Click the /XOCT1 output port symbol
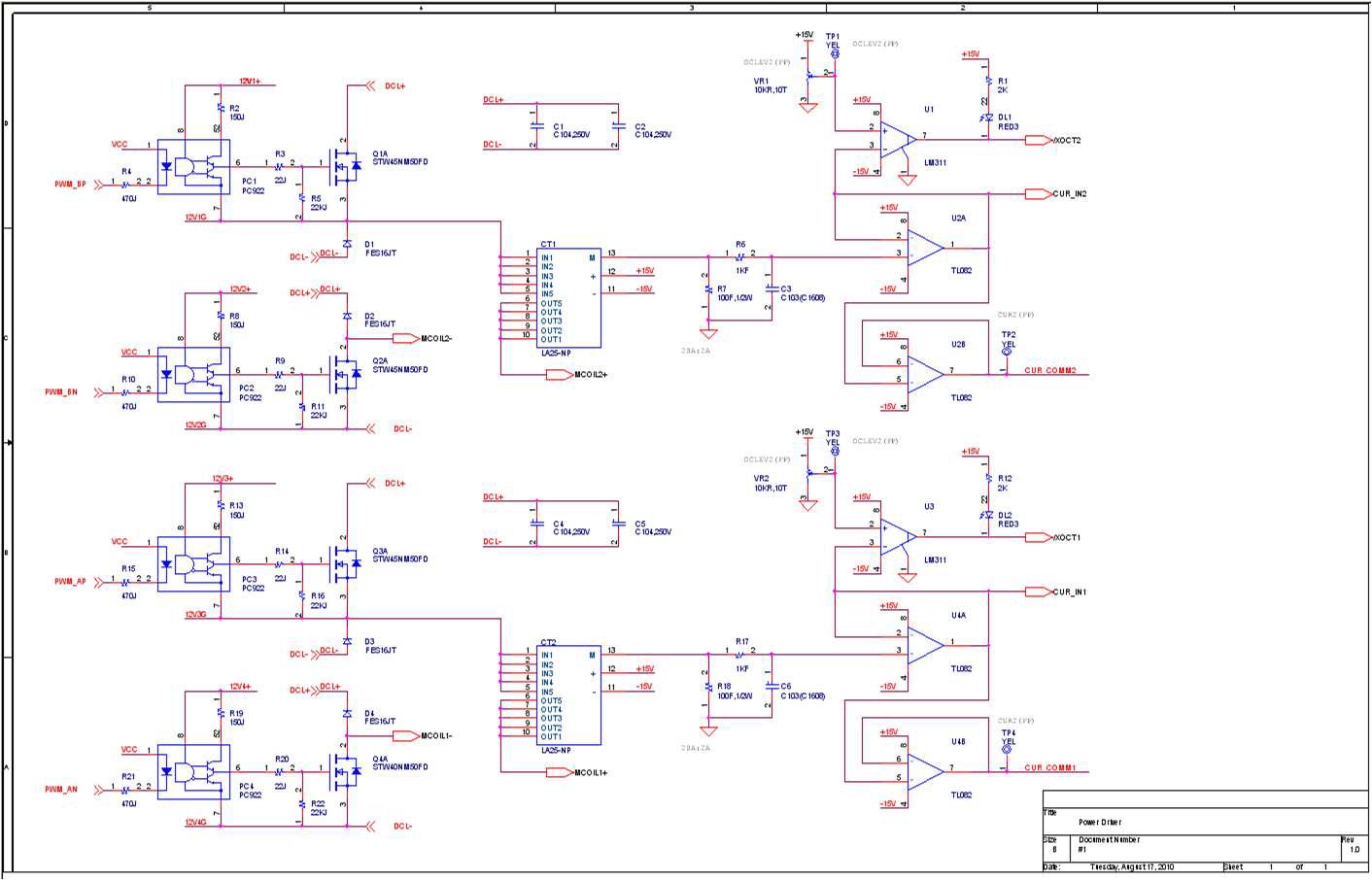This screenshot has height=880, width=1372. pyautogui.click(x=1039, y=537)
